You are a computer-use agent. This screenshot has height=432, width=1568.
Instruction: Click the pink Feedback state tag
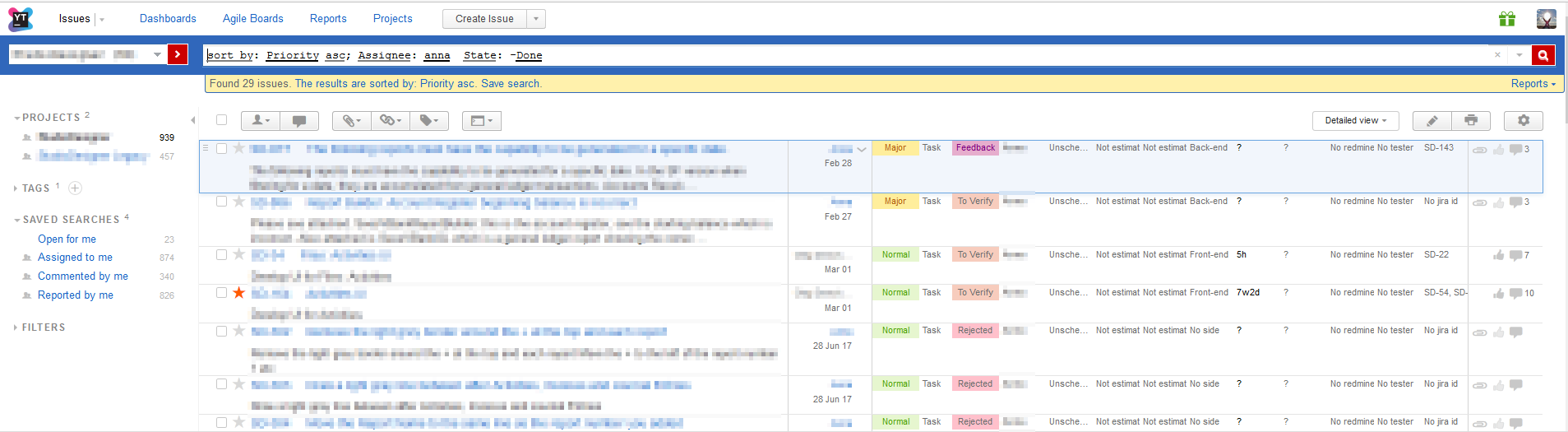tap(975, 148)
